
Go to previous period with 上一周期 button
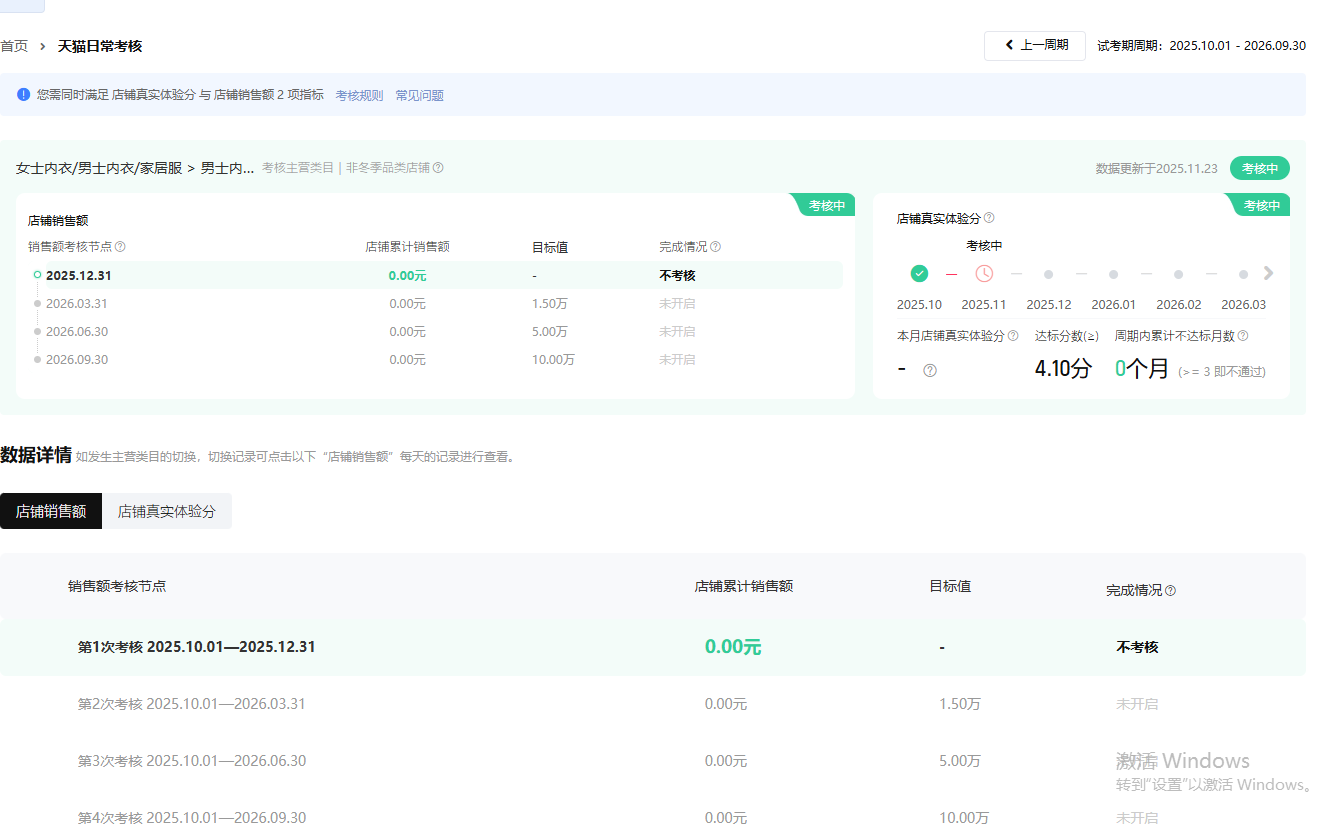pos(1034,45)
